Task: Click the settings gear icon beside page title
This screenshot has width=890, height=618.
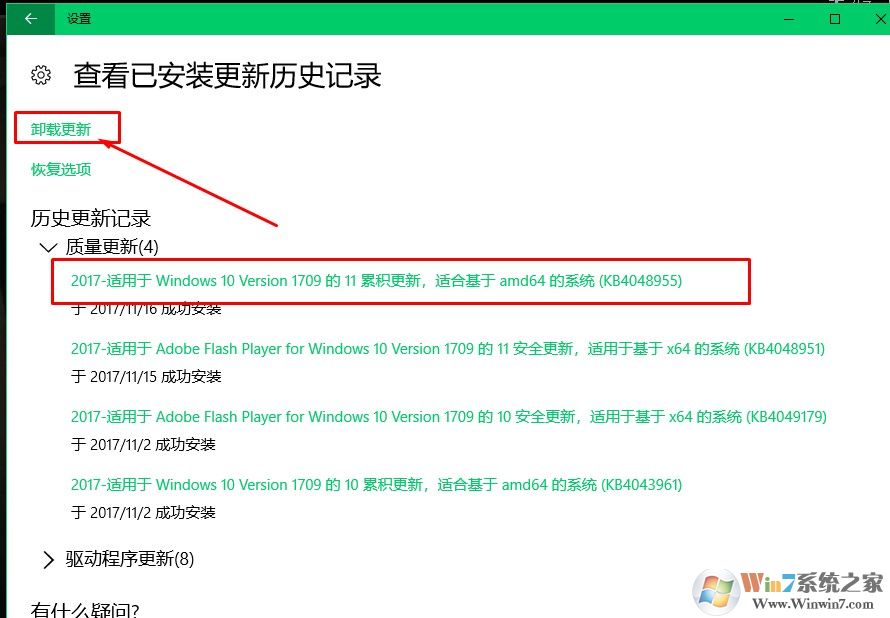Action: click(x=41, y=75)
